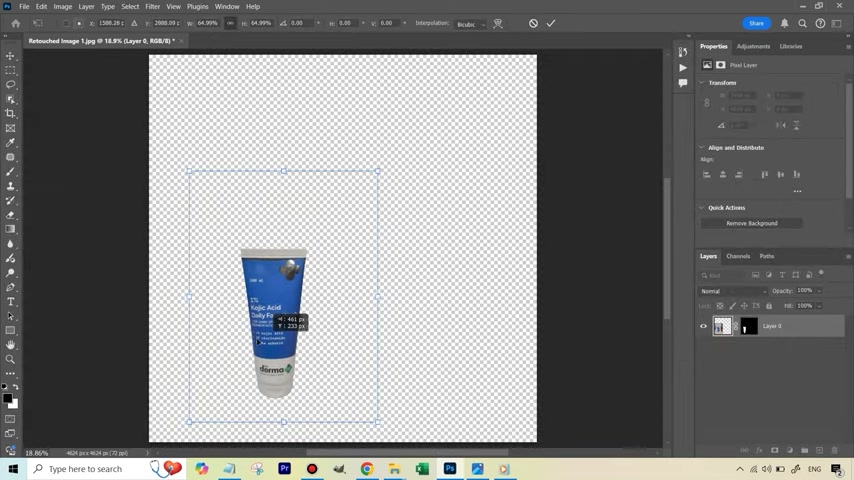
Task: Open Edit Toolbar three dots
Action: pos(10,374)
